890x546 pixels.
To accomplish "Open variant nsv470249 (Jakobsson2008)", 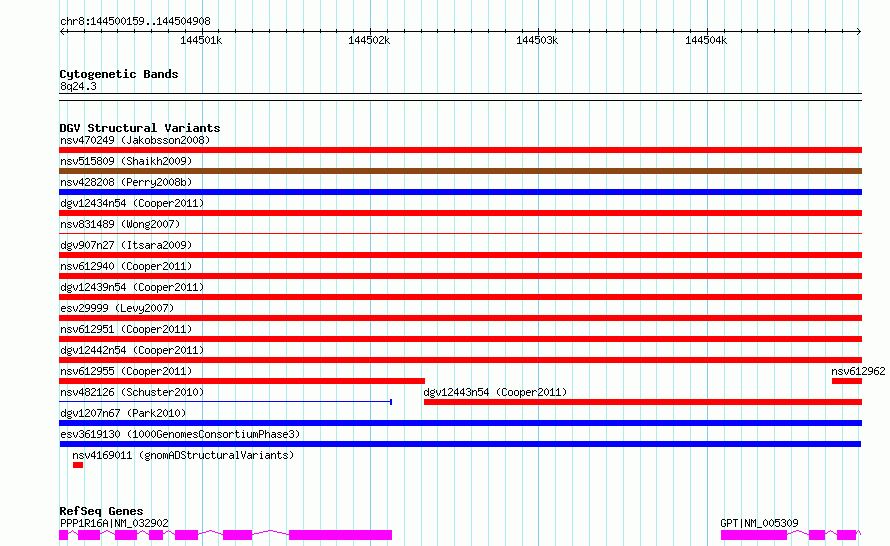I will tap(135, 140).
